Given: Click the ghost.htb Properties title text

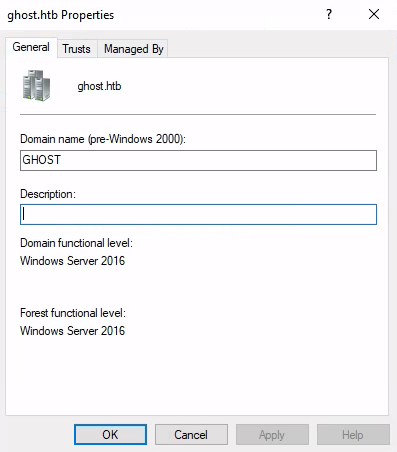Looking at the screenshot, I should click(x=61, y=15).
